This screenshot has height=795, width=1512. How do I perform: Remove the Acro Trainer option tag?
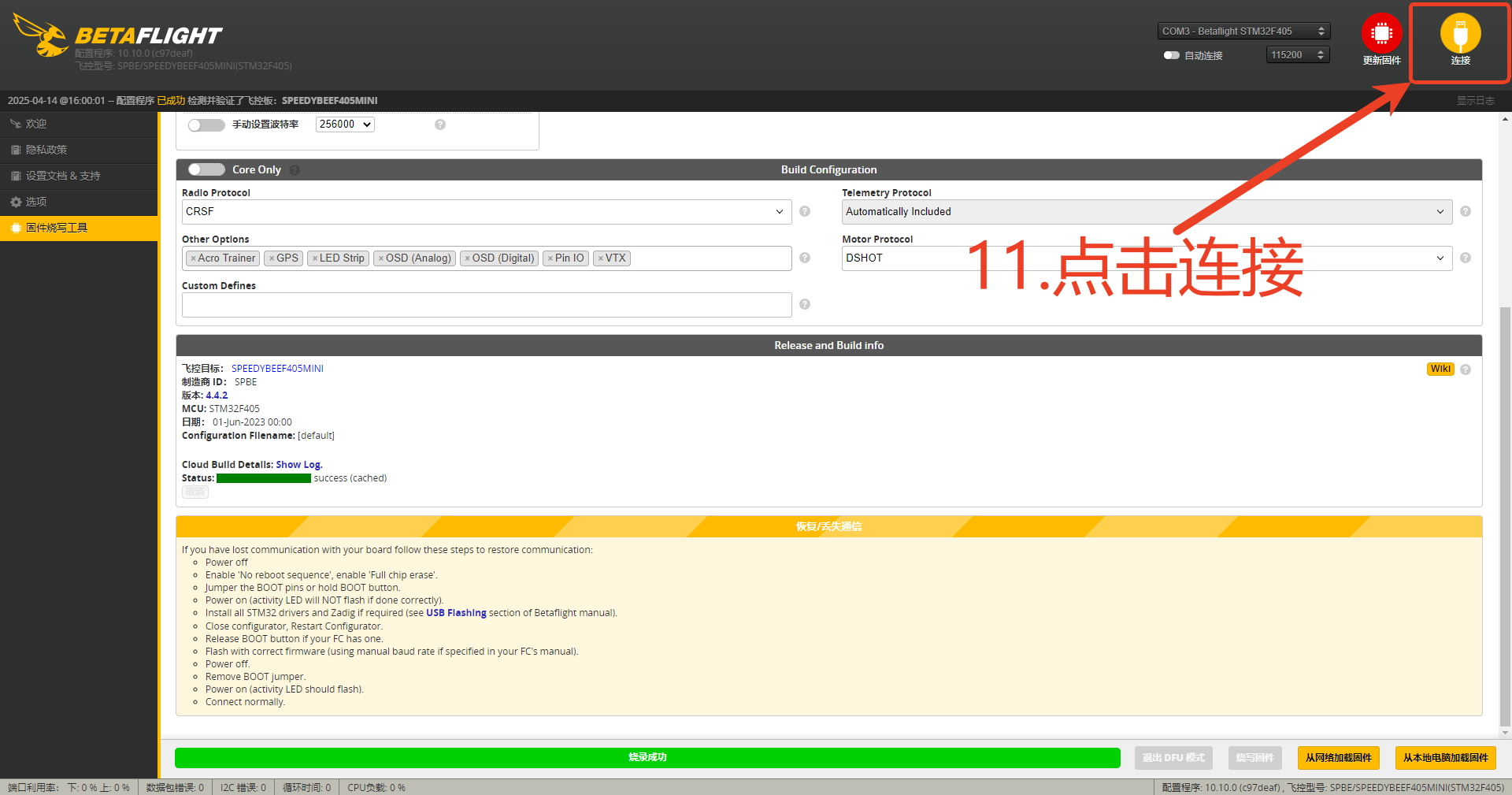pos(193,258)
